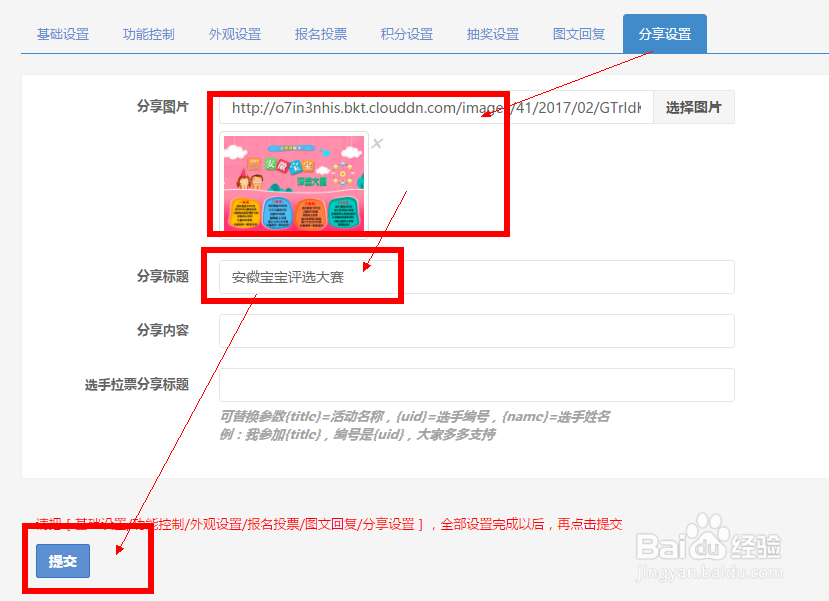The height and width of the screenshot is (601, 829).
Task: Select the 积分设置 tab
Action: 407,34
